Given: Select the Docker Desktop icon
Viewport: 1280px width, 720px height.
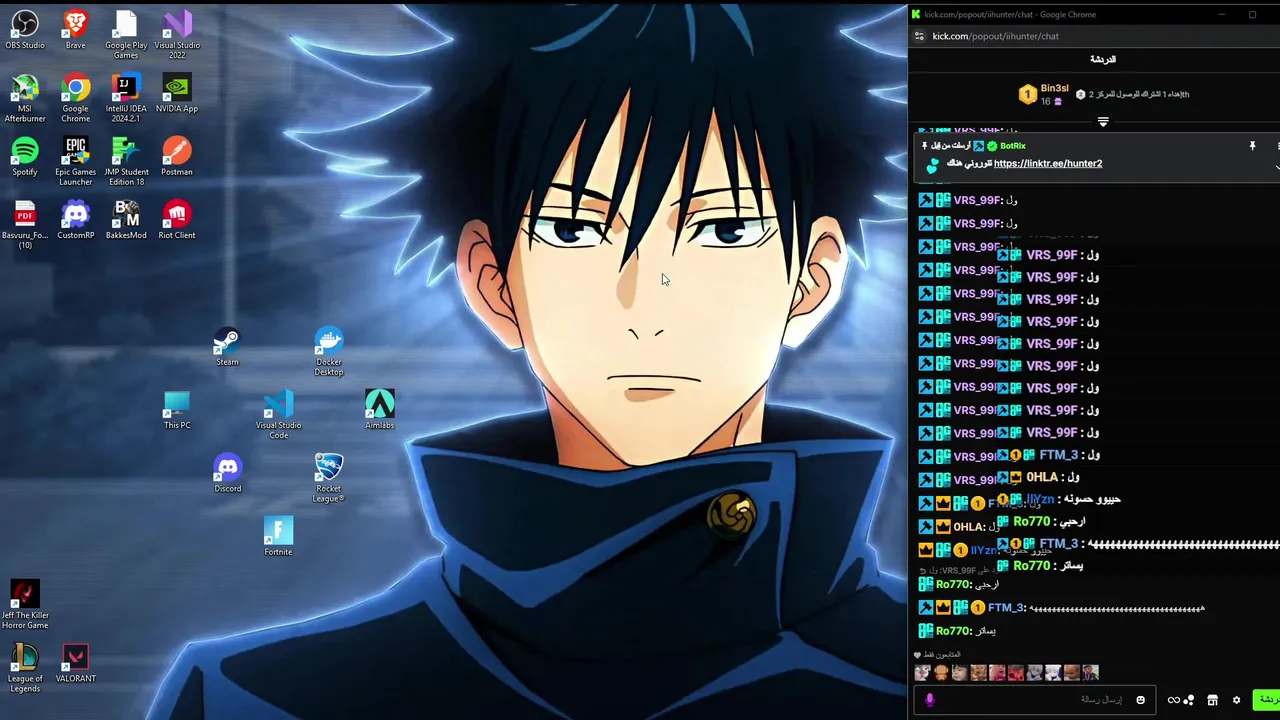Looking at the screenshot, I should [x=329, y=351].
